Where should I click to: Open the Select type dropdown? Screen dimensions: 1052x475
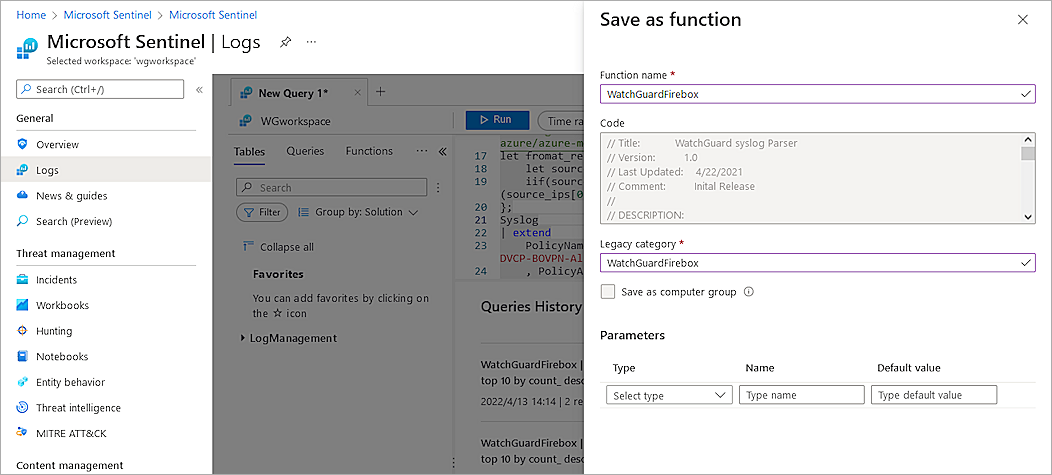pyautogui.click(x=669, y=395)
